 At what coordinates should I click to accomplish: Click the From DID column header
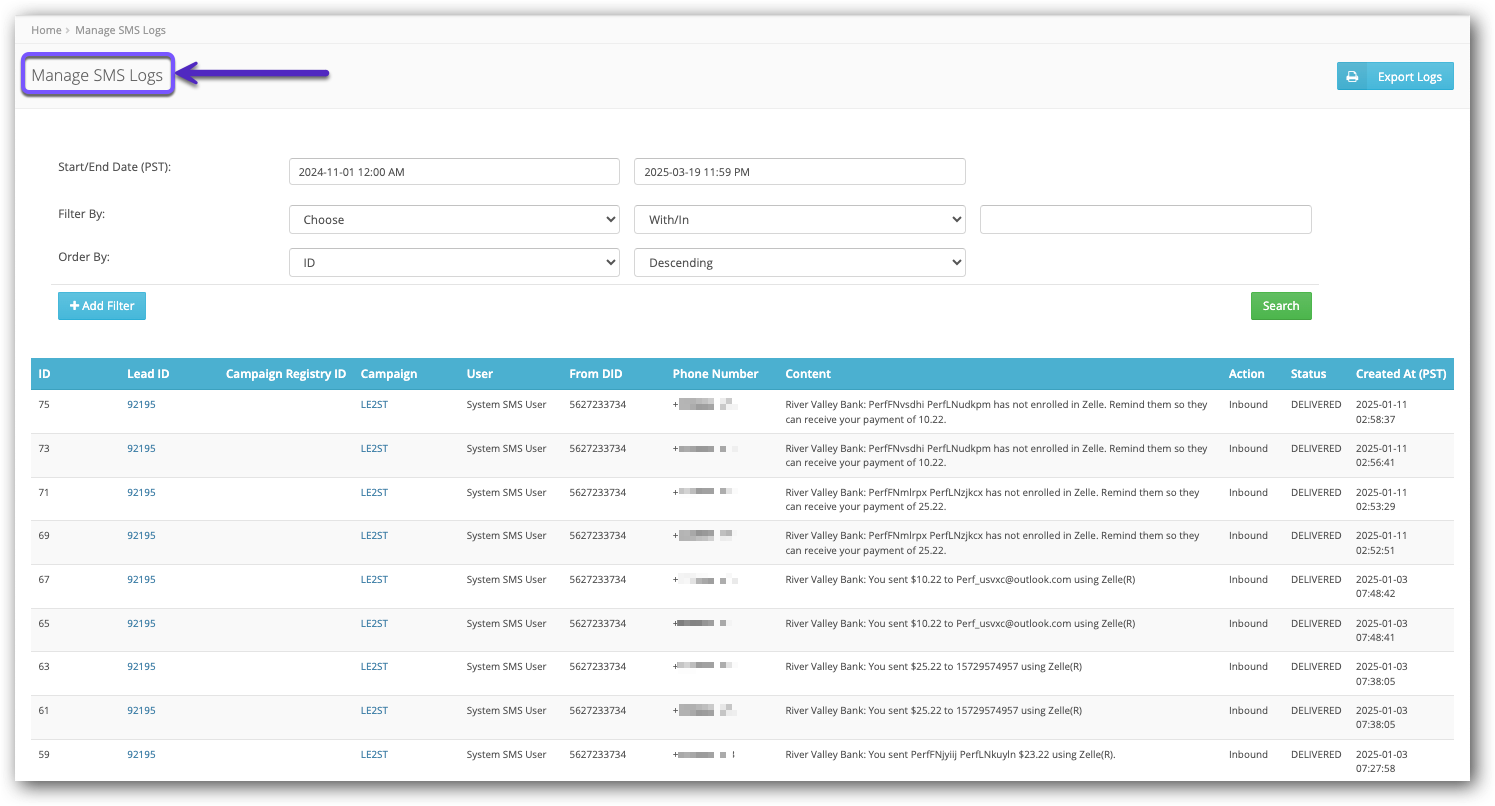(596, 374)
